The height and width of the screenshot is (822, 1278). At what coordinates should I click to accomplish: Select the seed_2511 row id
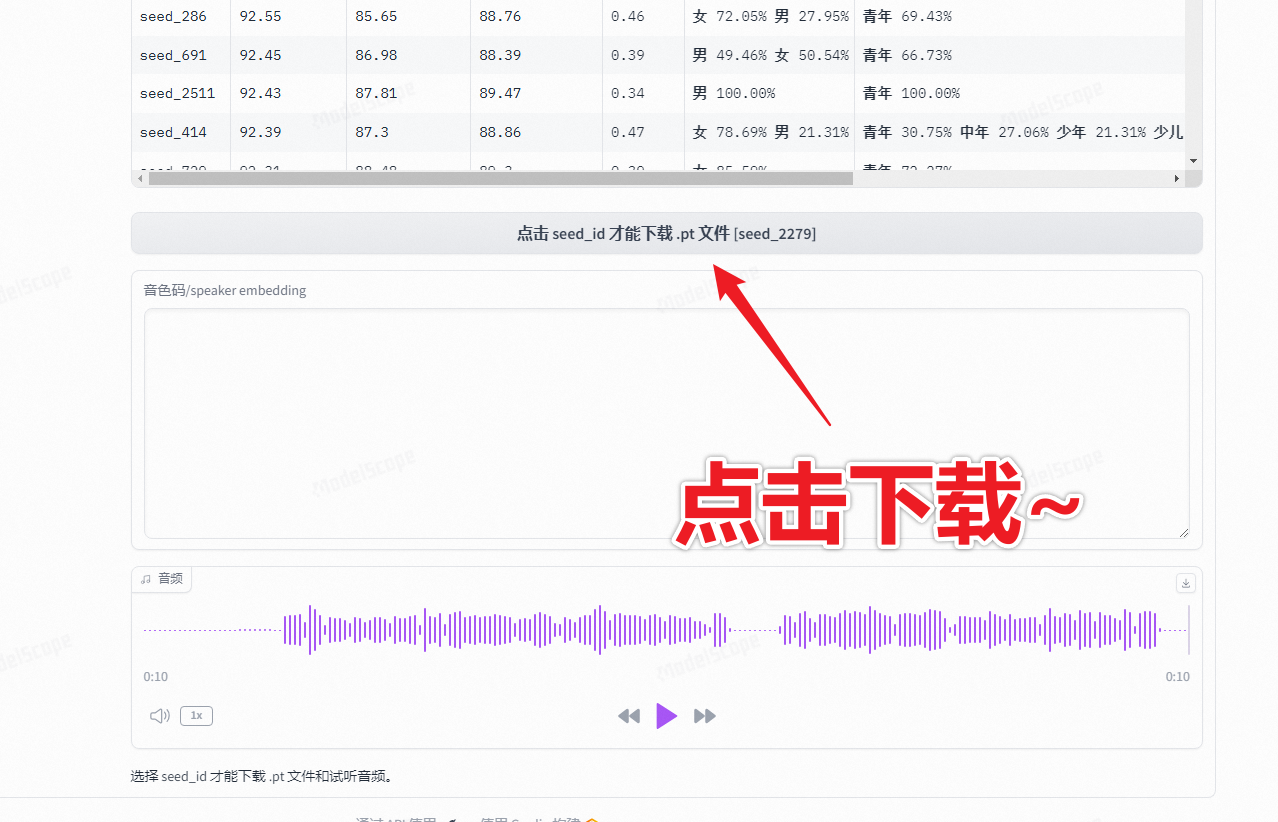[177, 93]
